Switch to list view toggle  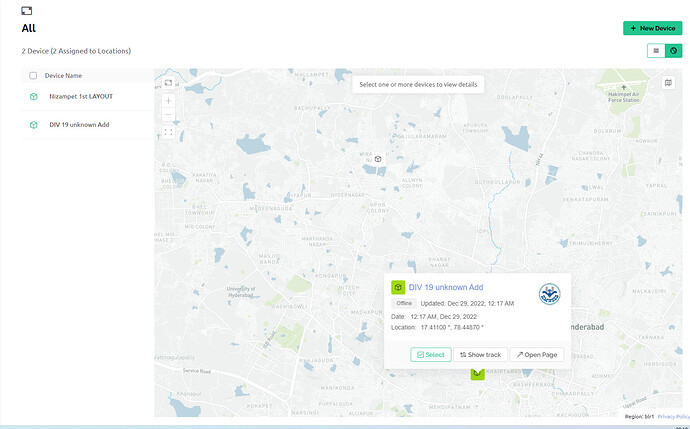point(656,51)
